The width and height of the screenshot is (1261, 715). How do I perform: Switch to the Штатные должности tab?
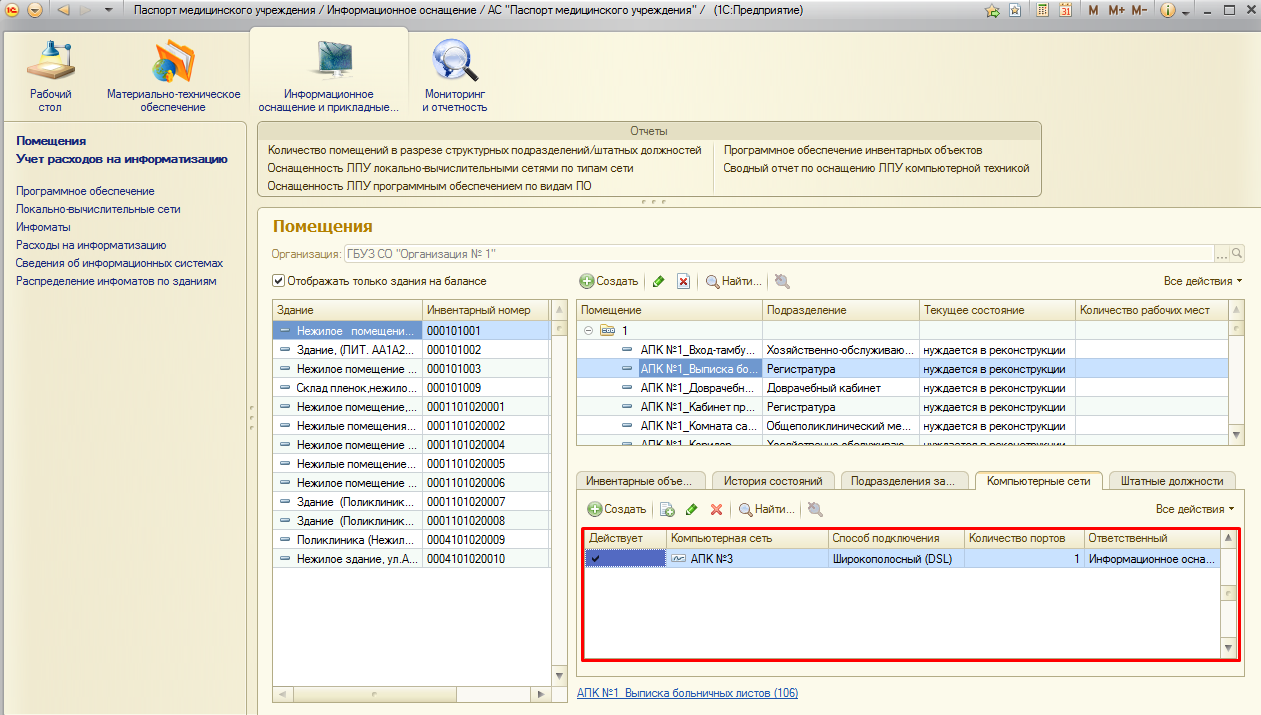pyautogui.click(x=1172, y=481)
